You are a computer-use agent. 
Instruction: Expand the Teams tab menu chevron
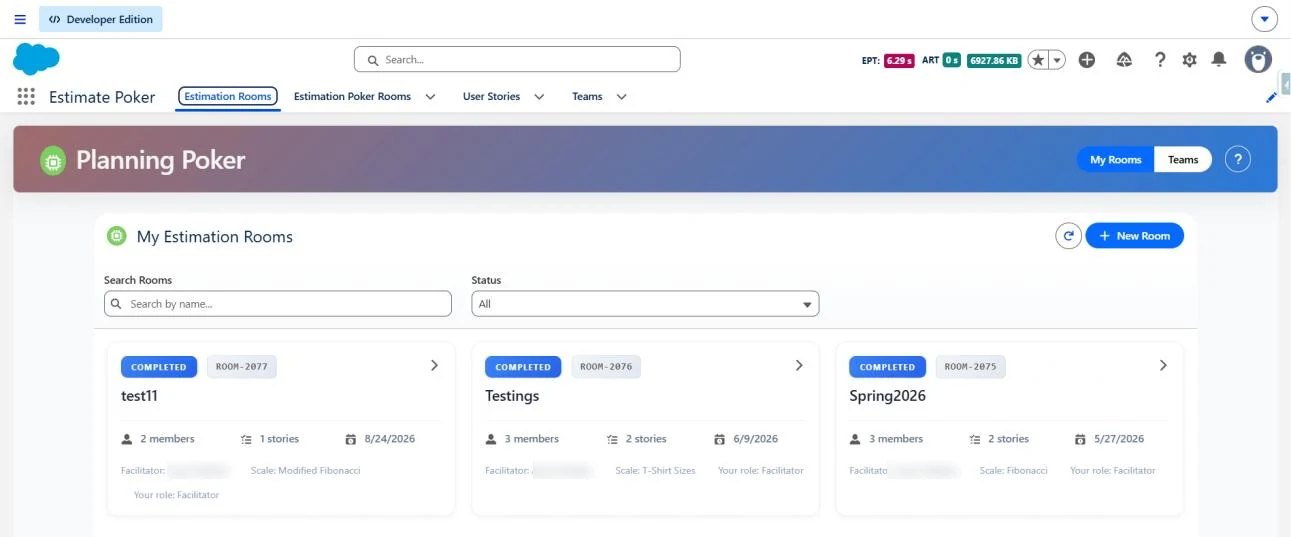(x=621, y=97)
